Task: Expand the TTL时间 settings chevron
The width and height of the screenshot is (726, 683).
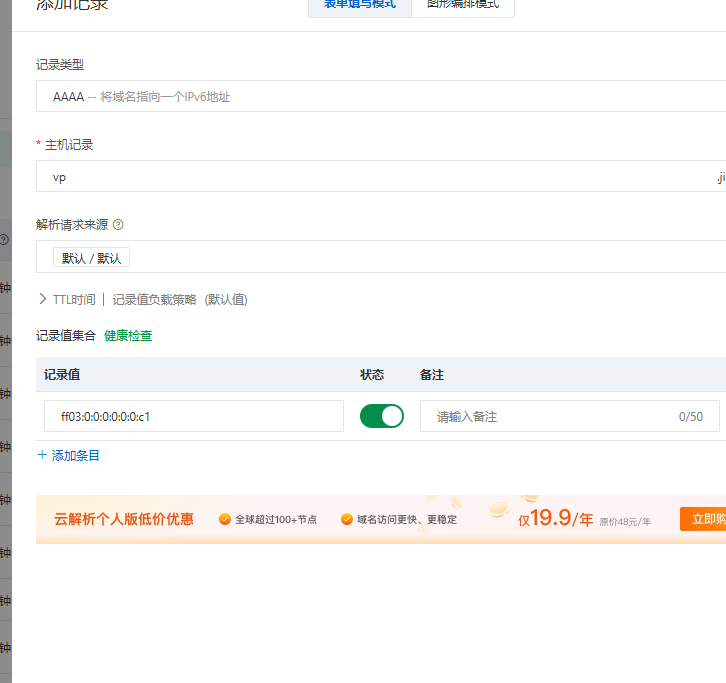Action: click(43, 299)
